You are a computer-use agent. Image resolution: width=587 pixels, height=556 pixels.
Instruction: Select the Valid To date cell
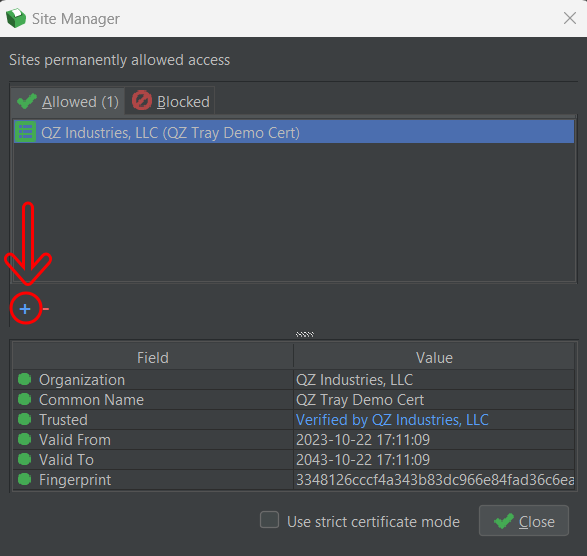point(434,460)
